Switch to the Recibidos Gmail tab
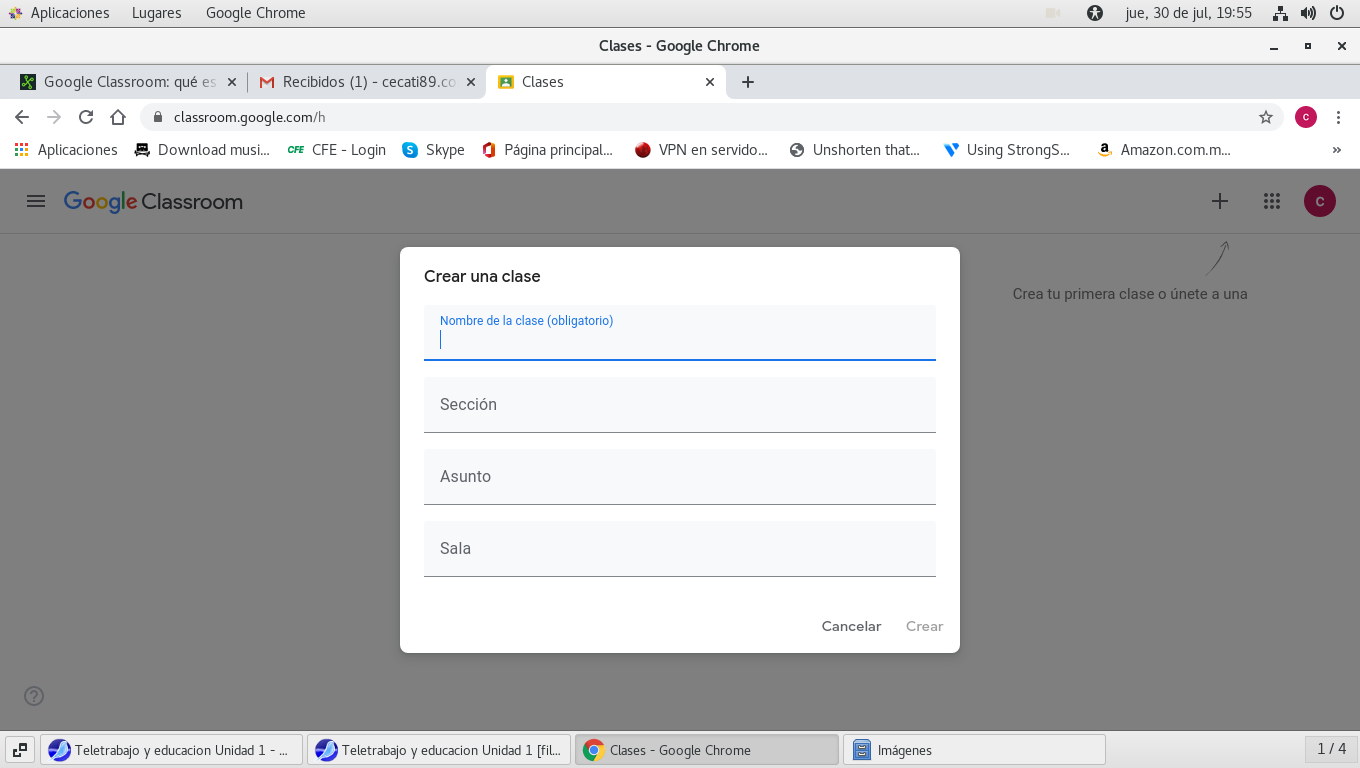 (x=360, y=82)
